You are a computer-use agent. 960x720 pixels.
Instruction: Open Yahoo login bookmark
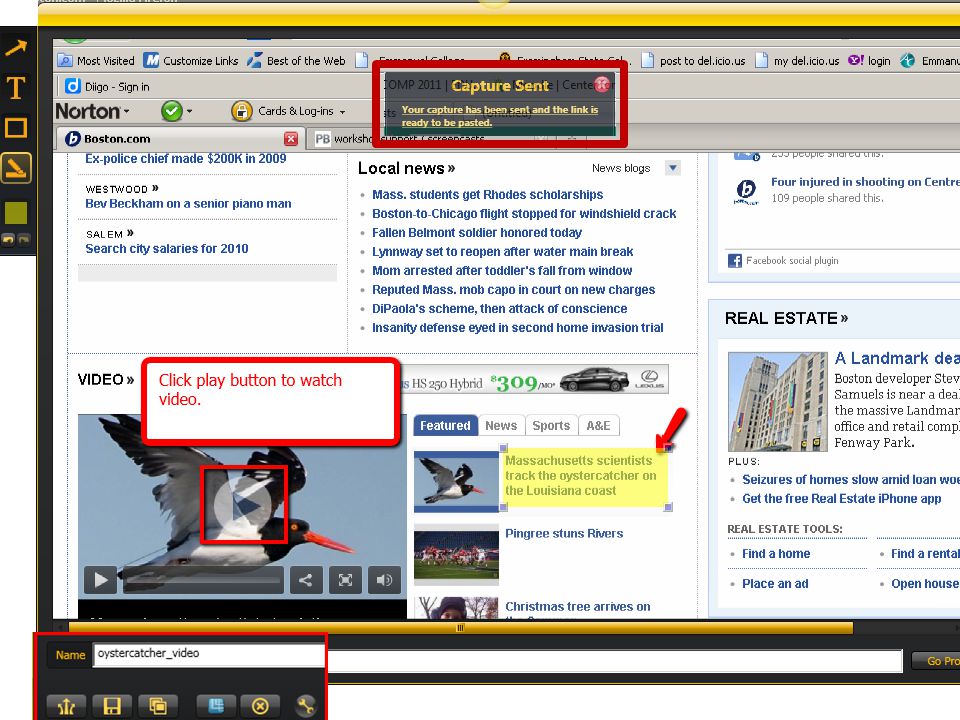(869, 61)
